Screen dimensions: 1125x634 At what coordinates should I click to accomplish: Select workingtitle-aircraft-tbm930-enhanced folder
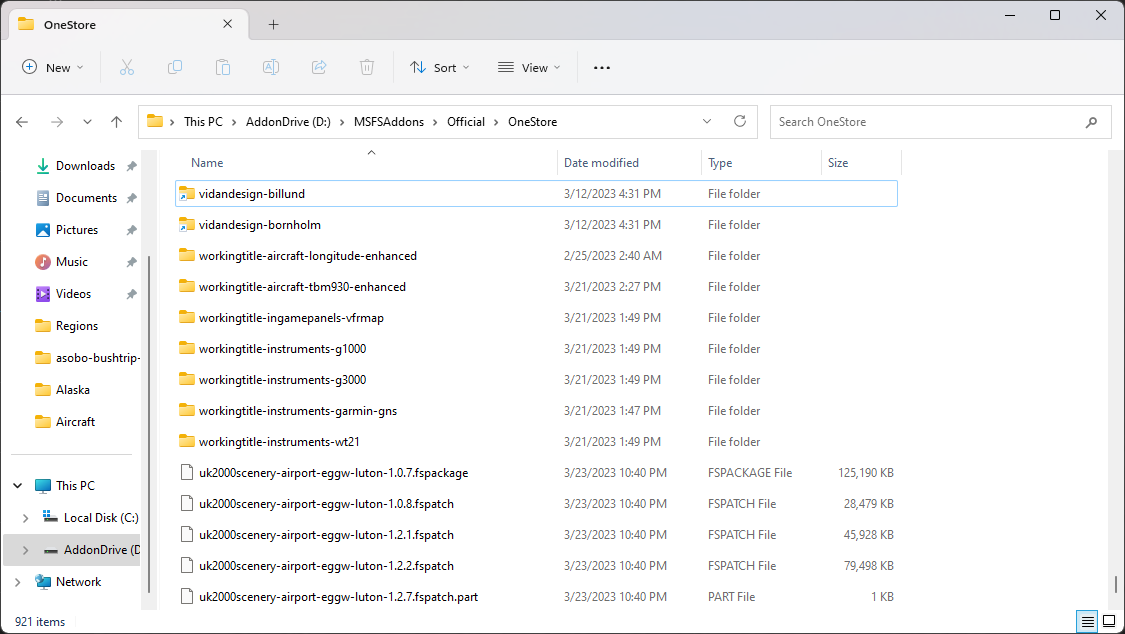(536, 287)
